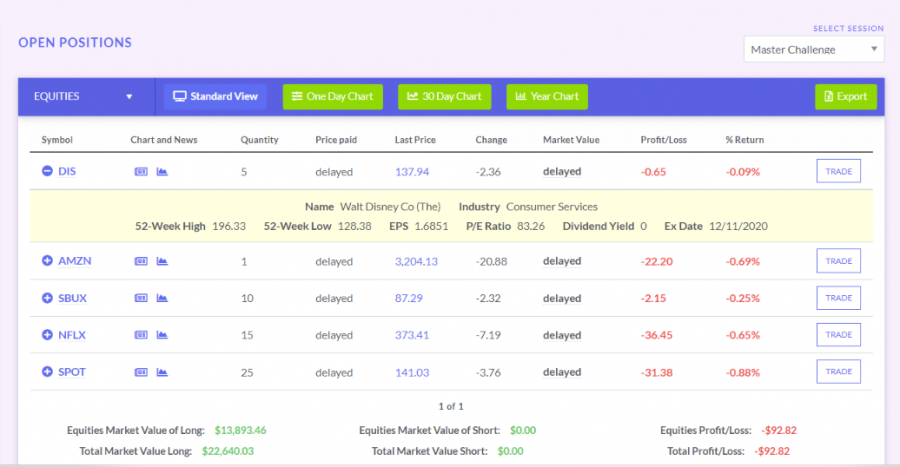Screen dimensions: 900x467
Task: Open the chart icon for NFLX
Action: click(x=161, y=336)
